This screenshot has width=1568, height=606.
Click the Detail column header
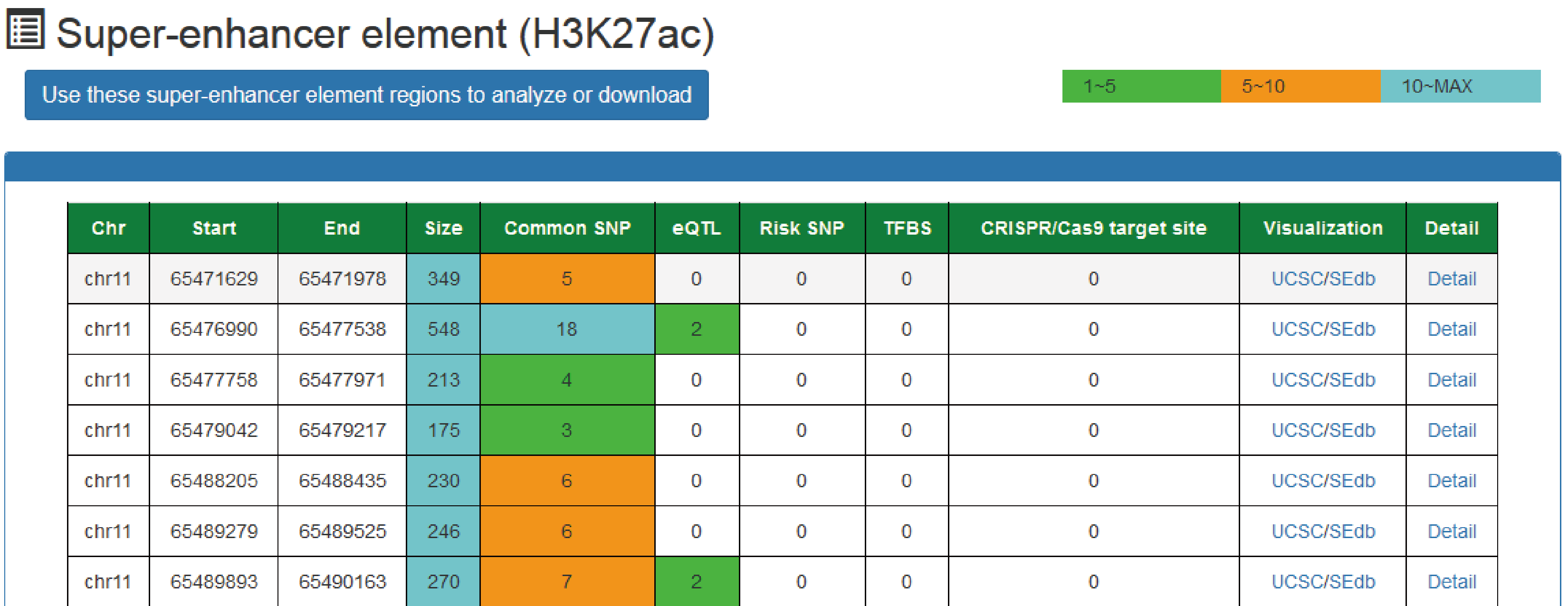pos(1452,228)
